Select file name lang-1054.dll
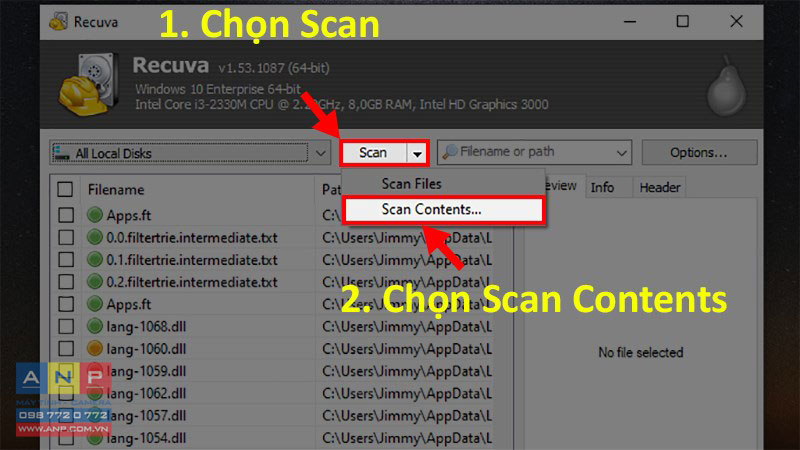This screenshot has height=450, width=800. (x=146, y=438)
